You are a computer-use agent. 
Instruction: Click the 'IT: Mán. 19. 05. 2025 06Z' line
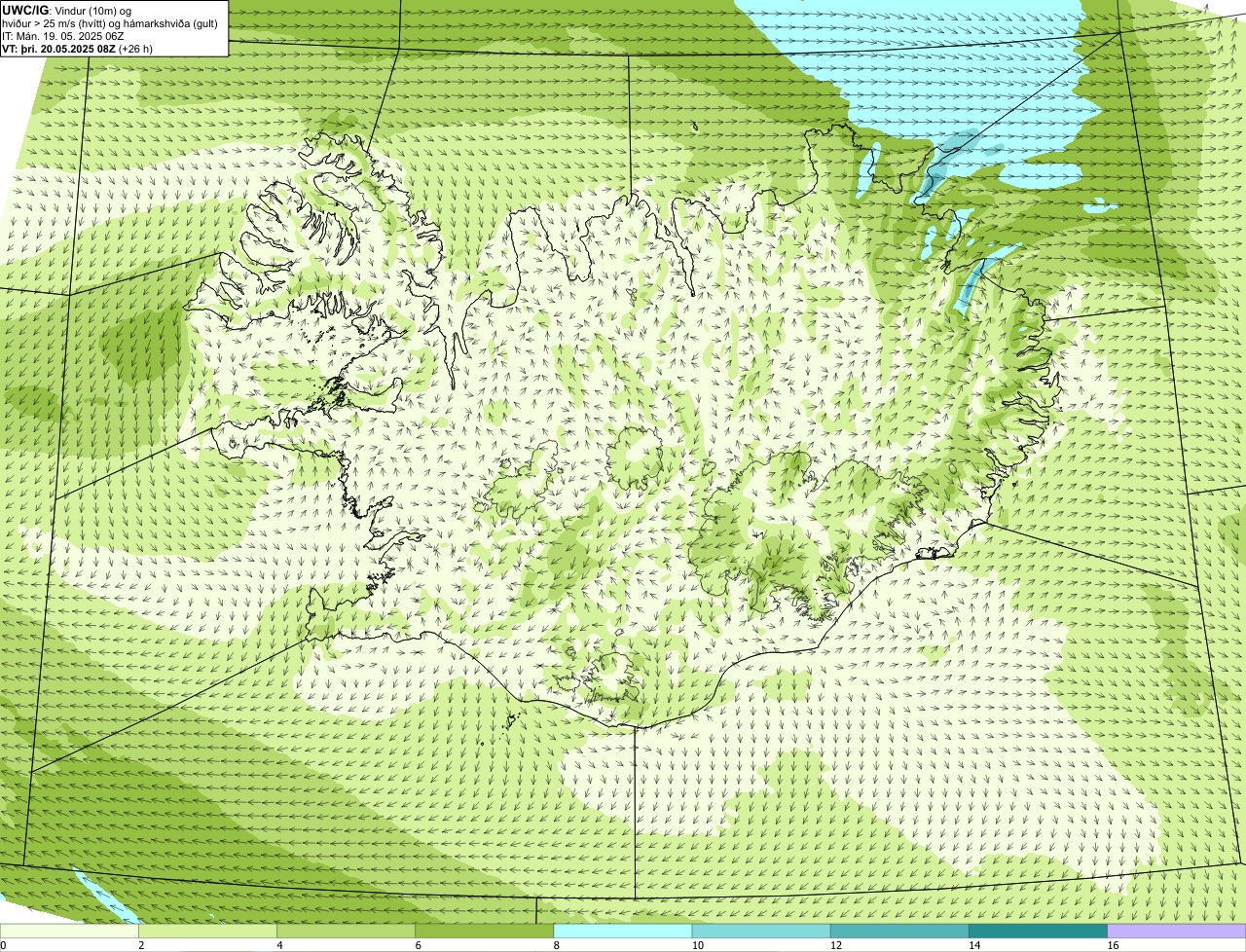click(x=63, y=35)
